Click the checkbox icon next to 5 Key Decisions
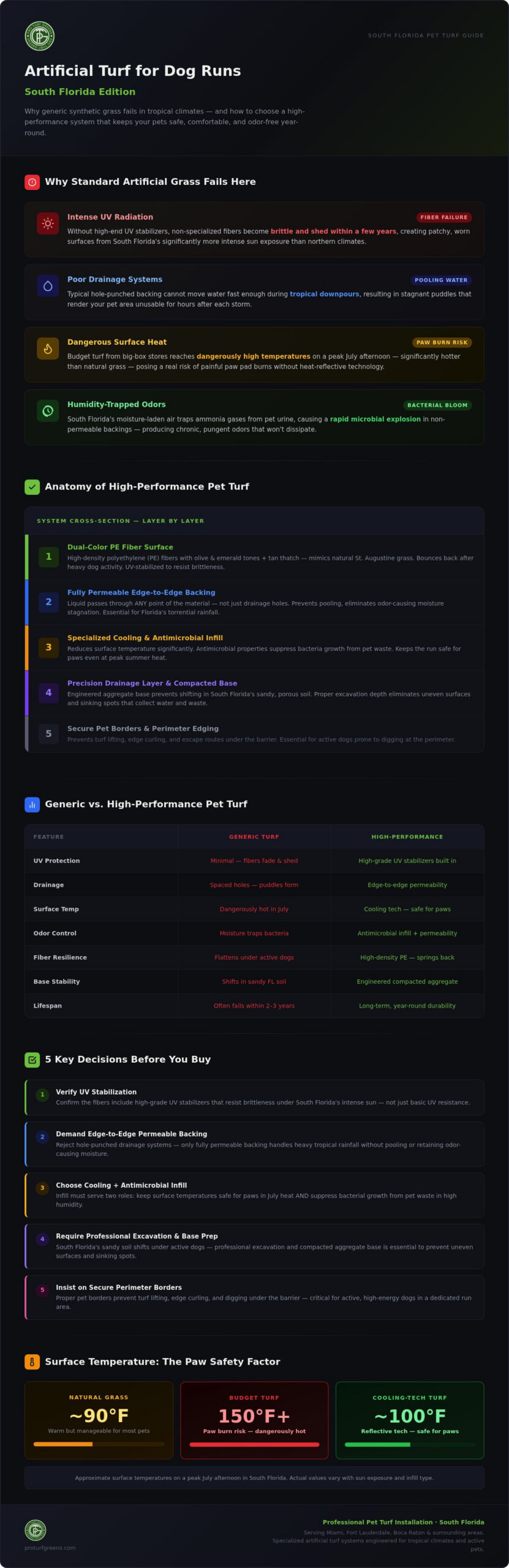The height and width of the screenshot is (1568, 509). (32, 1060)
